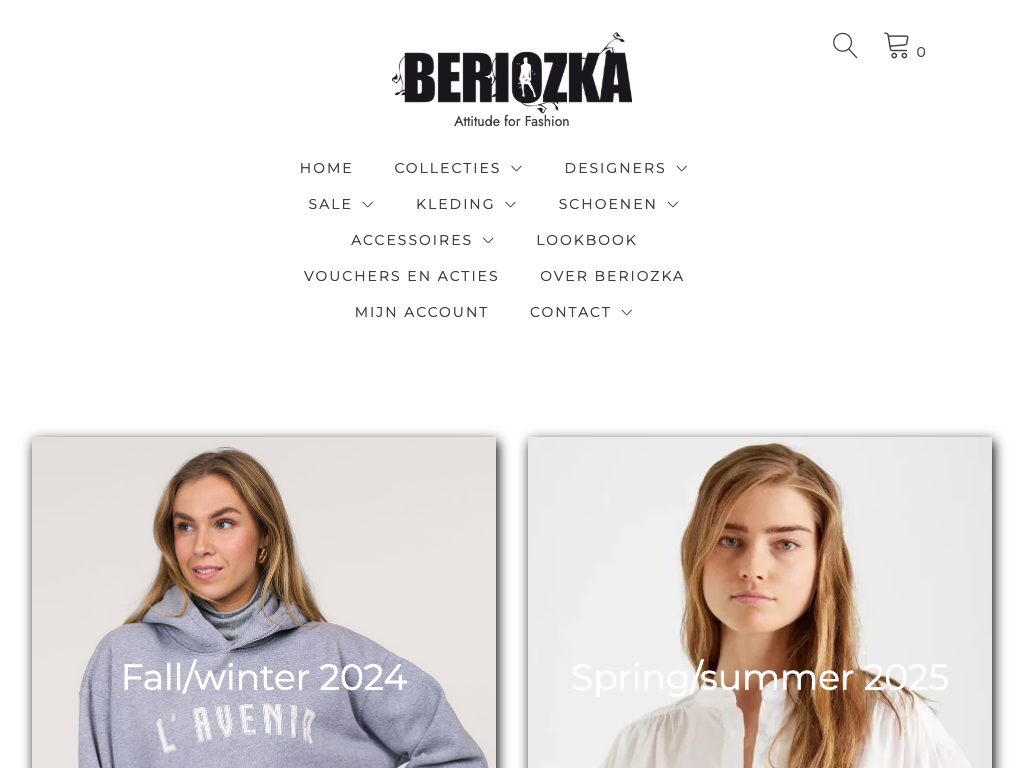Expand the Schoenen dropdown chevron
The image size is (1024, 768).
click(673, 204)
